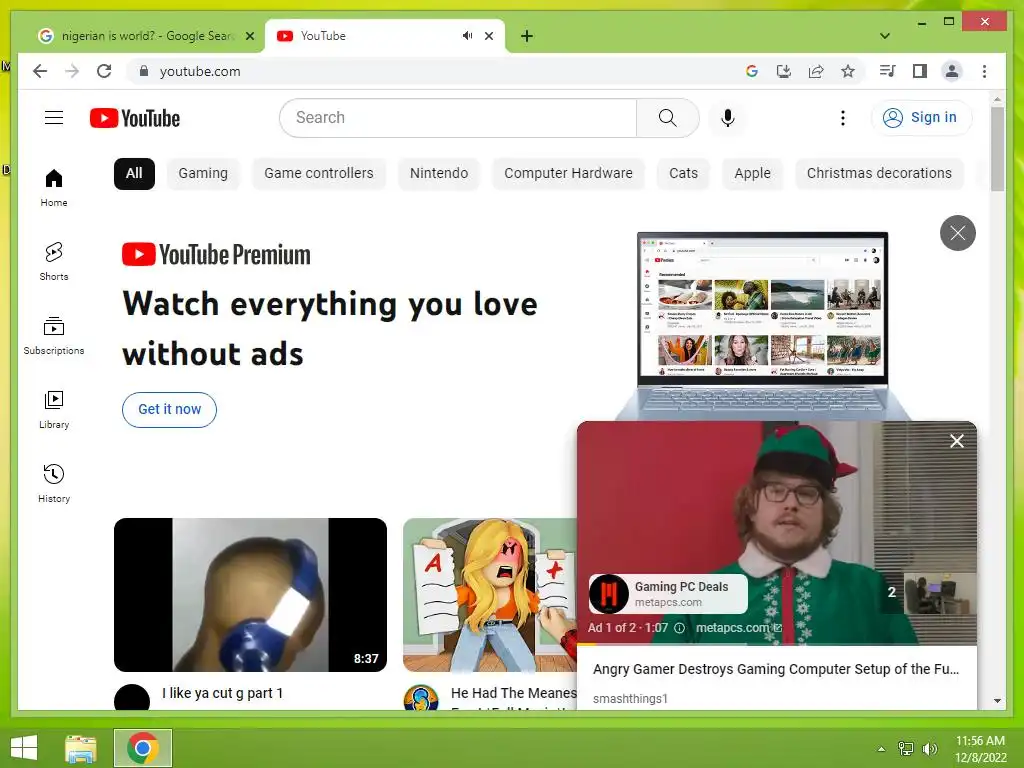Bookmark this tab with the star
This screenshot has width=1024, height=768.
coord(848,71)
